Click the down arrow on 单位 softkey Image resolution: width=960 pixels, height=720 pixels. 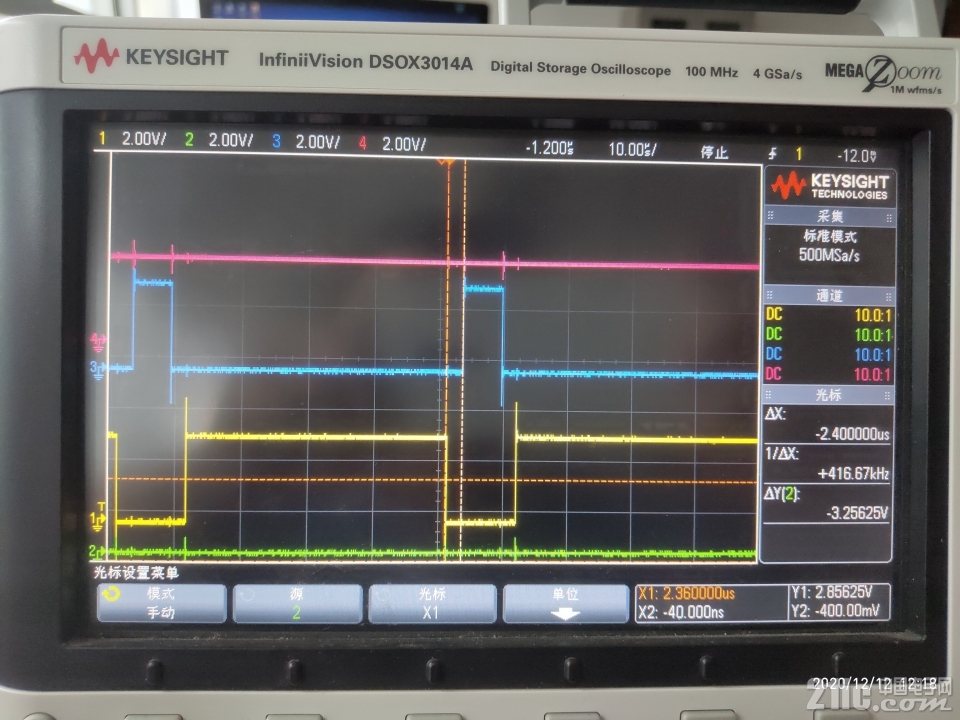565,614
